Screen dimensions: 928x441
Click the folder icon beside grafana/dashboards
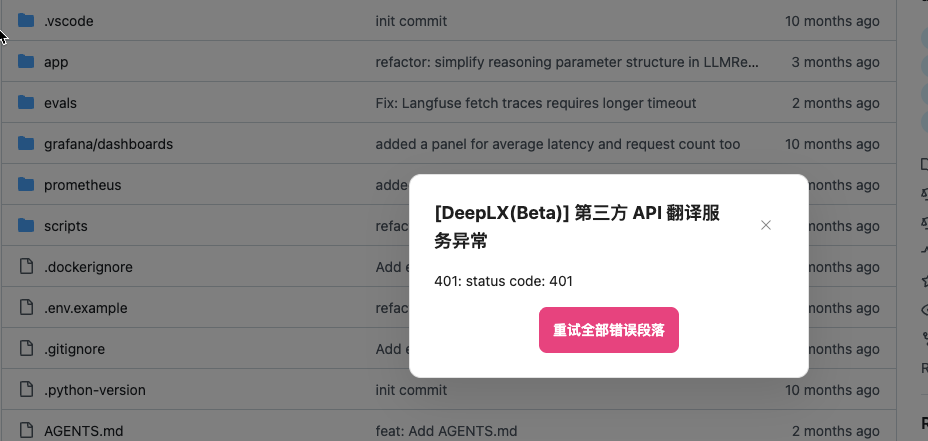point(25,143)
